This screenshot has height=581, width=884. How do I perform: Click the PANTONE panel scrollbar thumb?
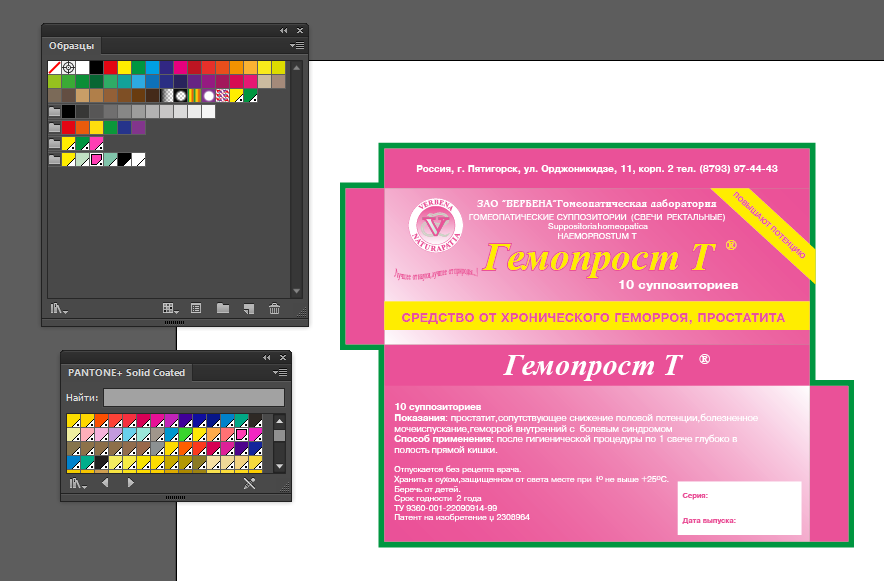click(279, 436)
